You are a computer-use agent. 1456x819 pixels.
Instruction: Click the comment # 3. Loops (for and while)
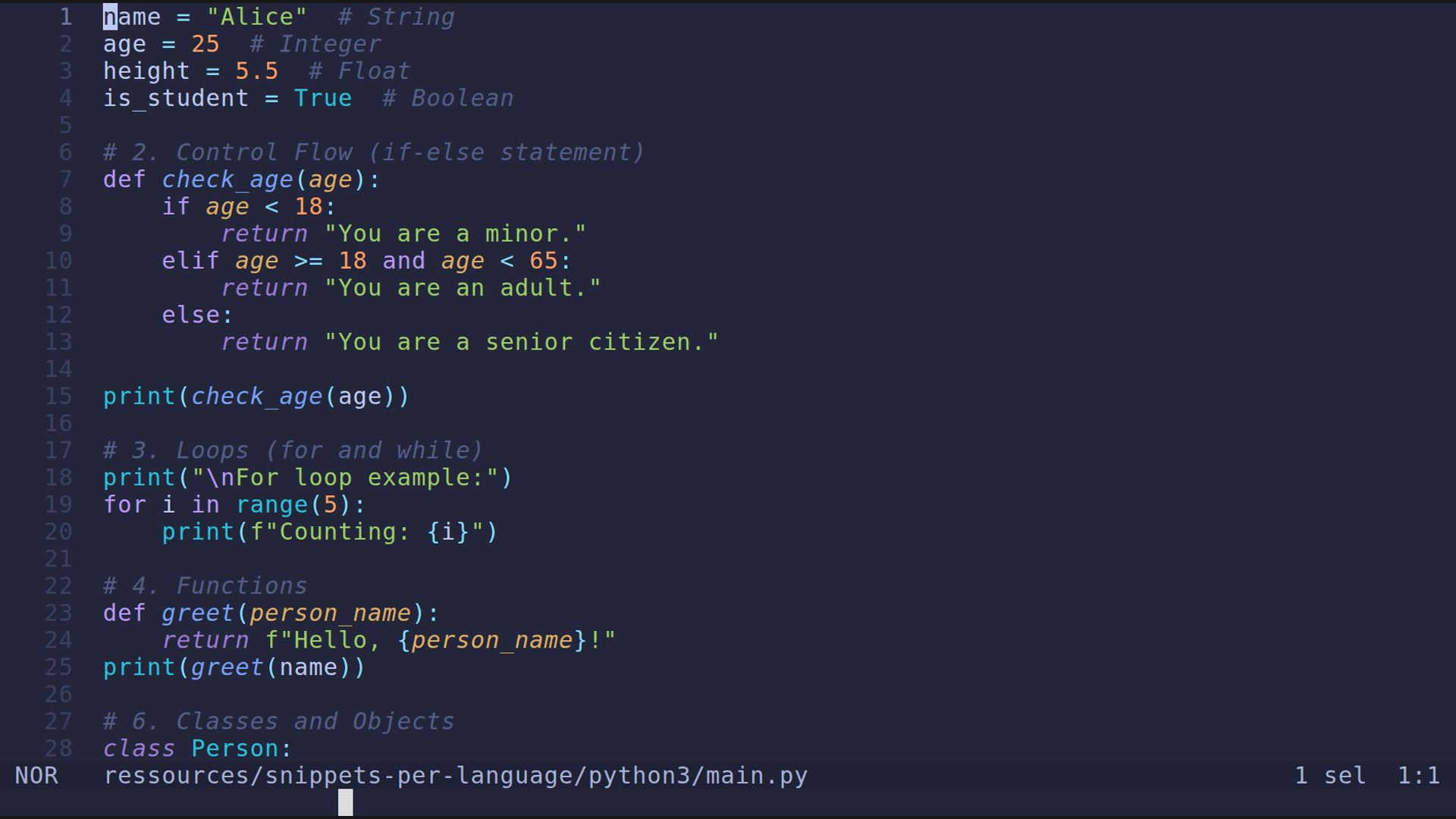click(x=292, y=450)
